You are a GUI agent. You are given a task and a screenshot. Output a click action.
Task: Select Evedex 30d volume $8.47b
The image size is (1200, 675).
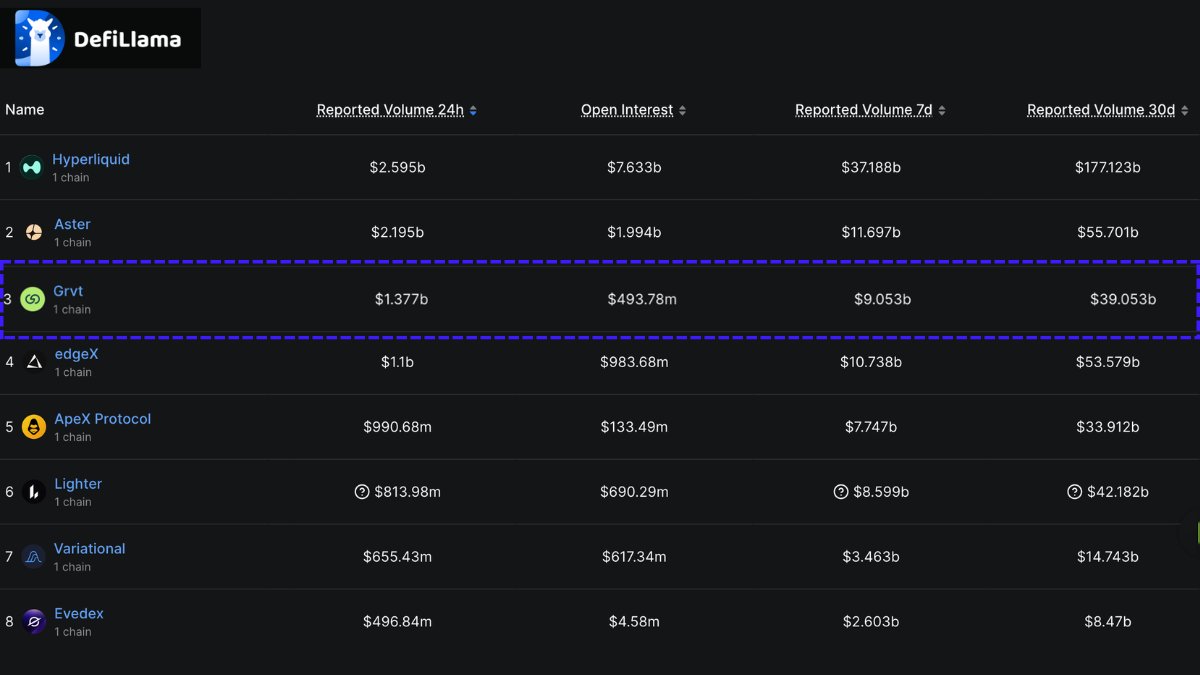click(x=1107, y=622)
